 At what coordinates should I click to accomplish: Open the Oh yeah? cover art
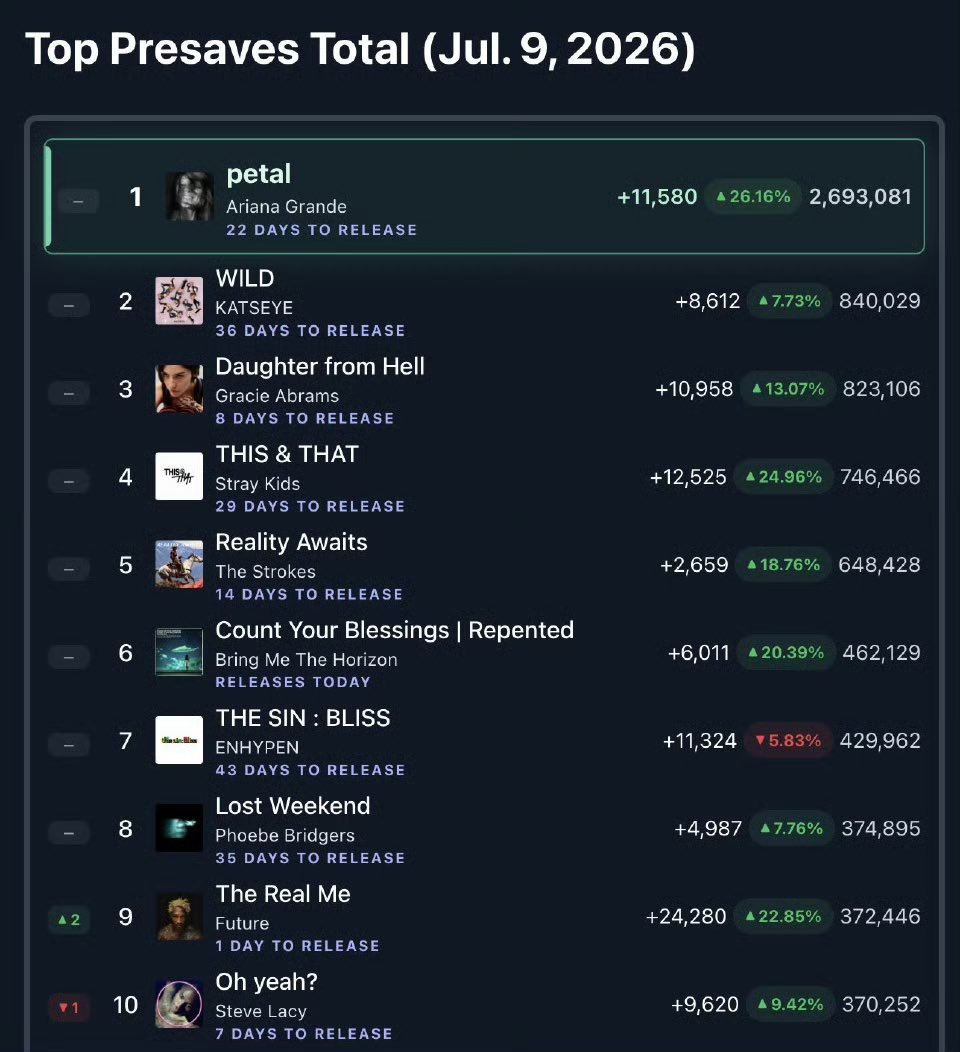coord(179,1004)
